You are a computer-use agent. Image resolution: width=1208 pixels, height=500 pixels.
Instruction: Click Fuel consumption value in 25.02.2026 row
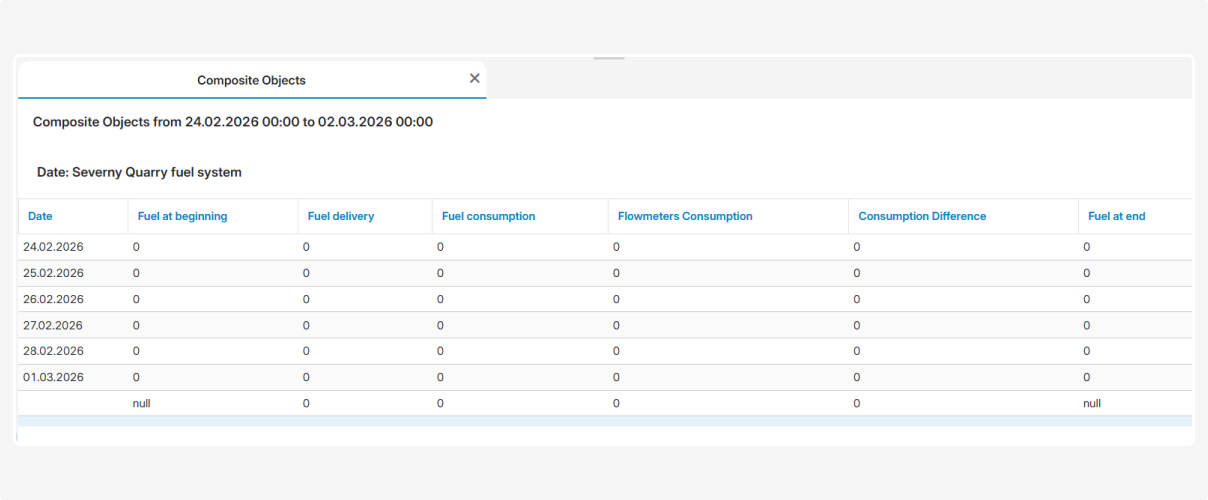440,273
